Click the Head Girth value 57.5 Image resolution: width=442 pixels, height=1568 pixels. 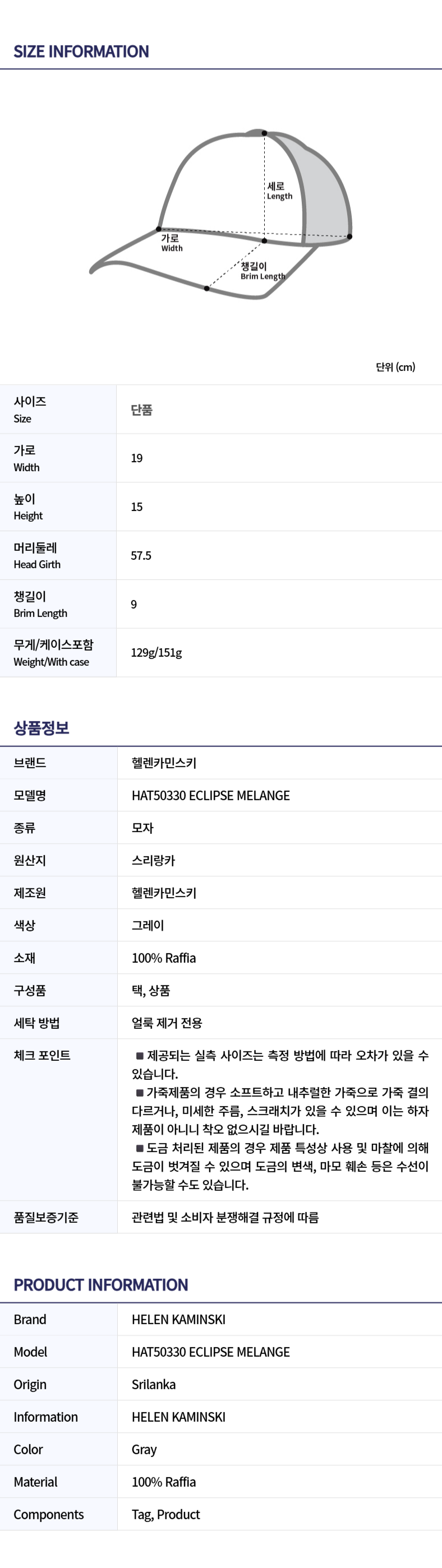tap(141, 556)
